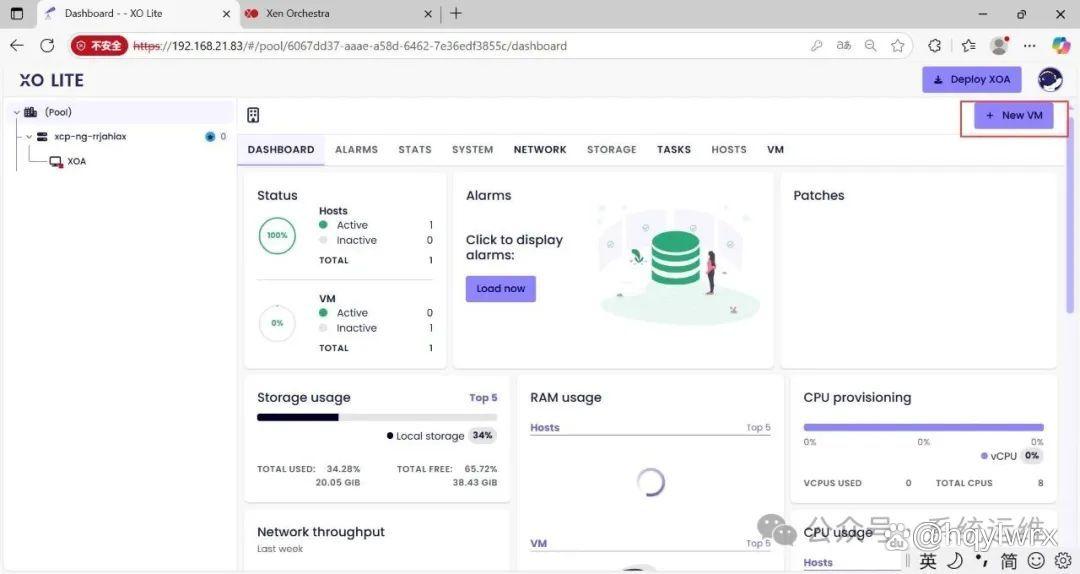The height and width of the screenshot is (574, 1080).
Task: Open browser extensions puzzle icon
Action: click(935, 45)
